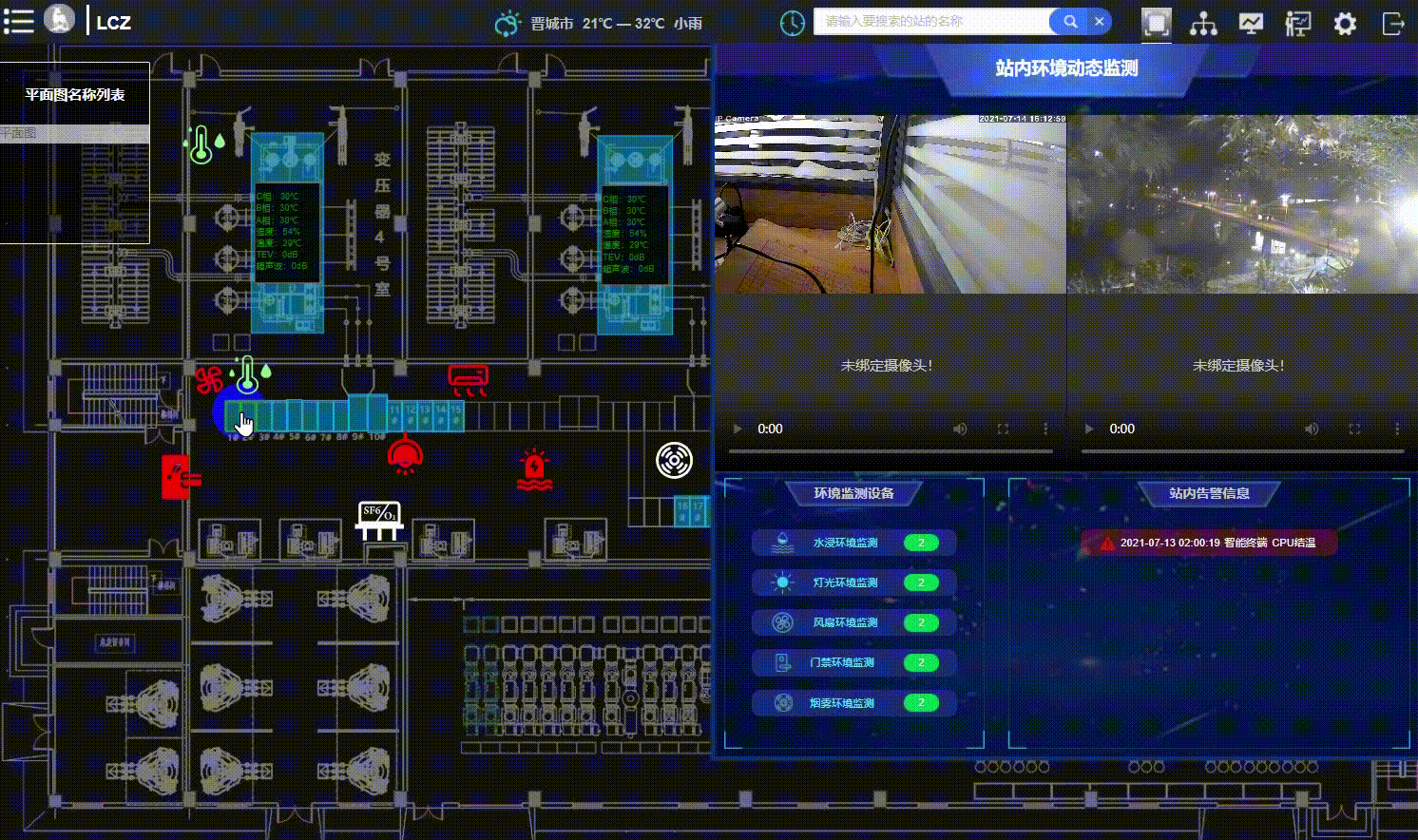Viewport: 1418px width, 840px height.
Task: Open the settings gear in top toolbar
Action: coord(1345,23)
